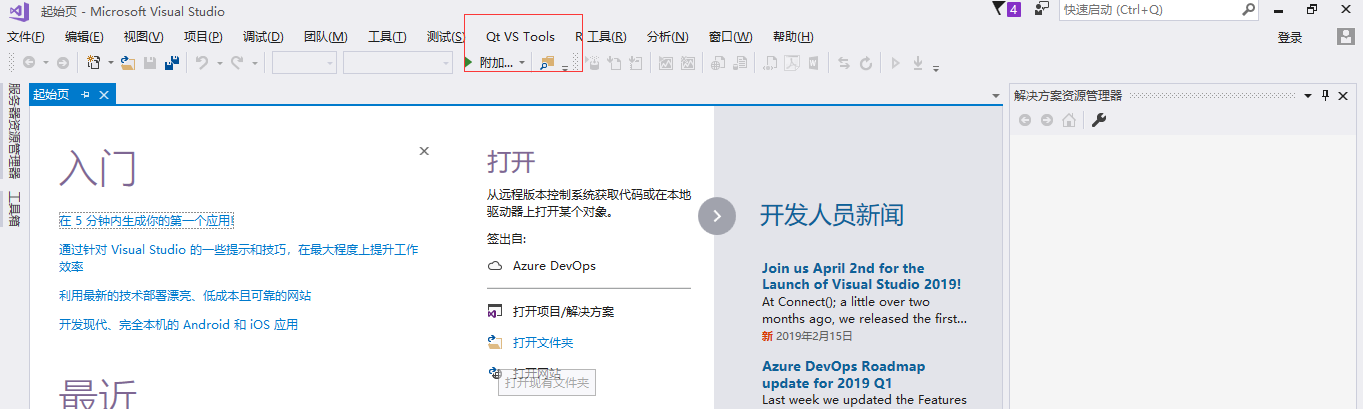Viewport: 1363px width, 409px height.
Task: Open the dropdown next to 附加 button
Action: tap(522, 63)
